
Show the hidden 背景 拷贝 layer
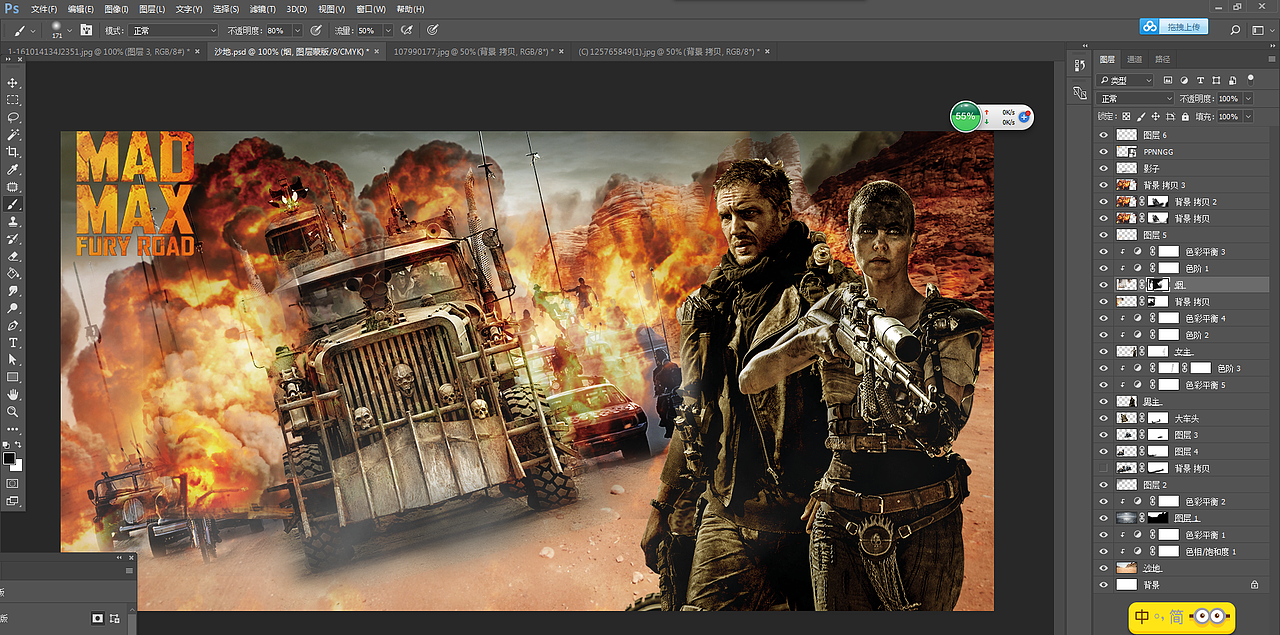pyautogui.click(x=1104, y=468)
